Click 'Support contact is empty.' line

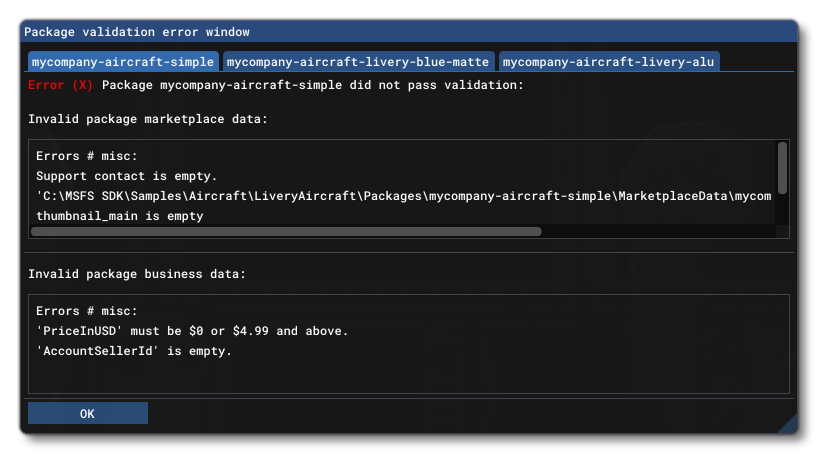(126, 176)
